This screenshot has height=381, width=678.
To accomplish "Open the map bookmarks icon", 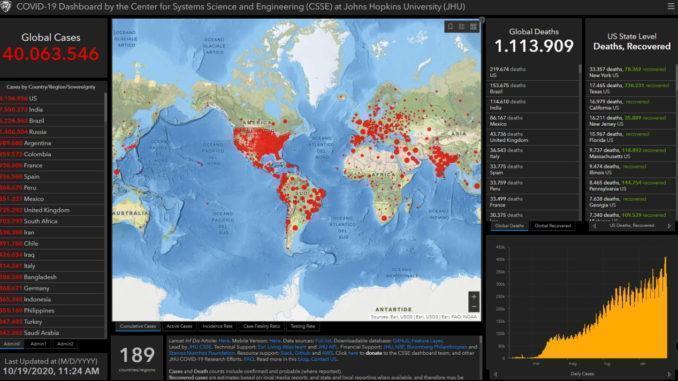I will click(450, 27).
